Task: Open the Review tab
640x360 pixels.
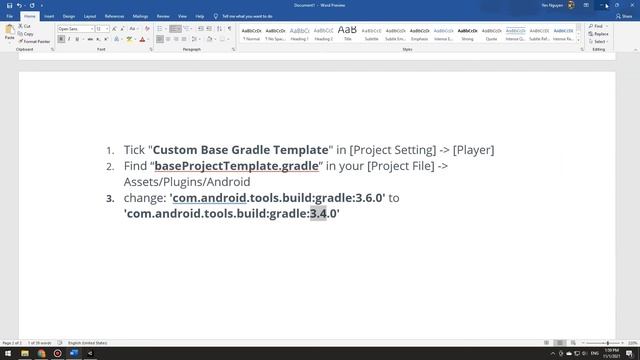Action: tap(163, 16)
